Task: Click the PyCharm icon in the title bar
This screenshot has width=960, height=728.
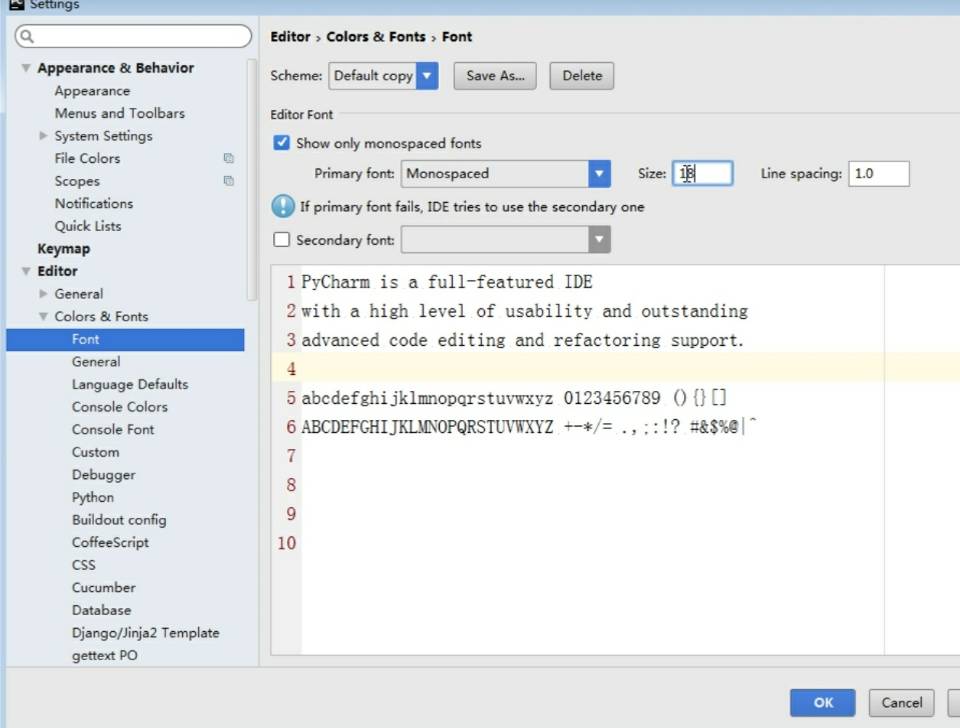Action: click(x=17, y=5)
